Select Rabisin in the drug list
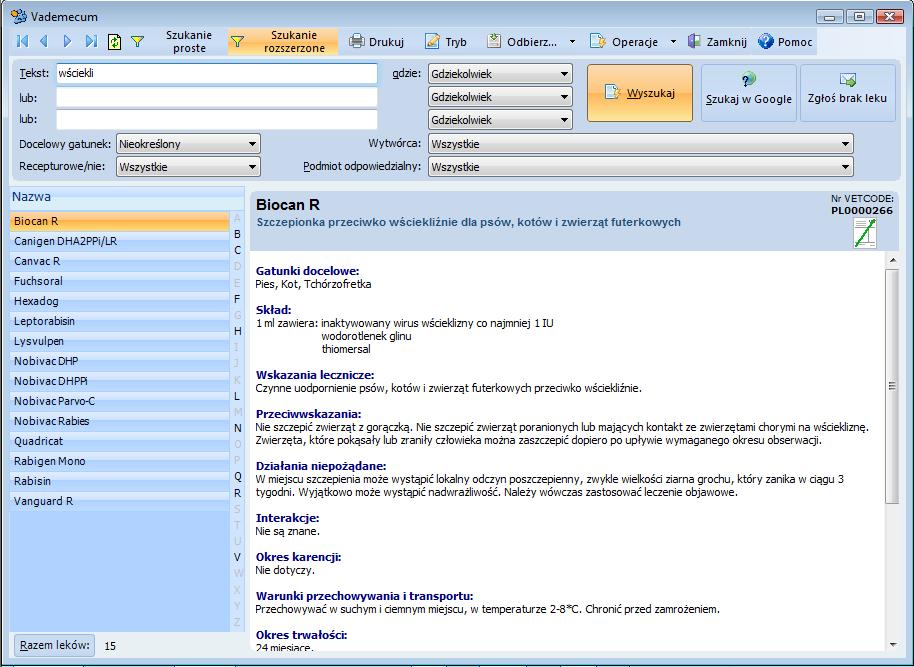 coord(119,481)
